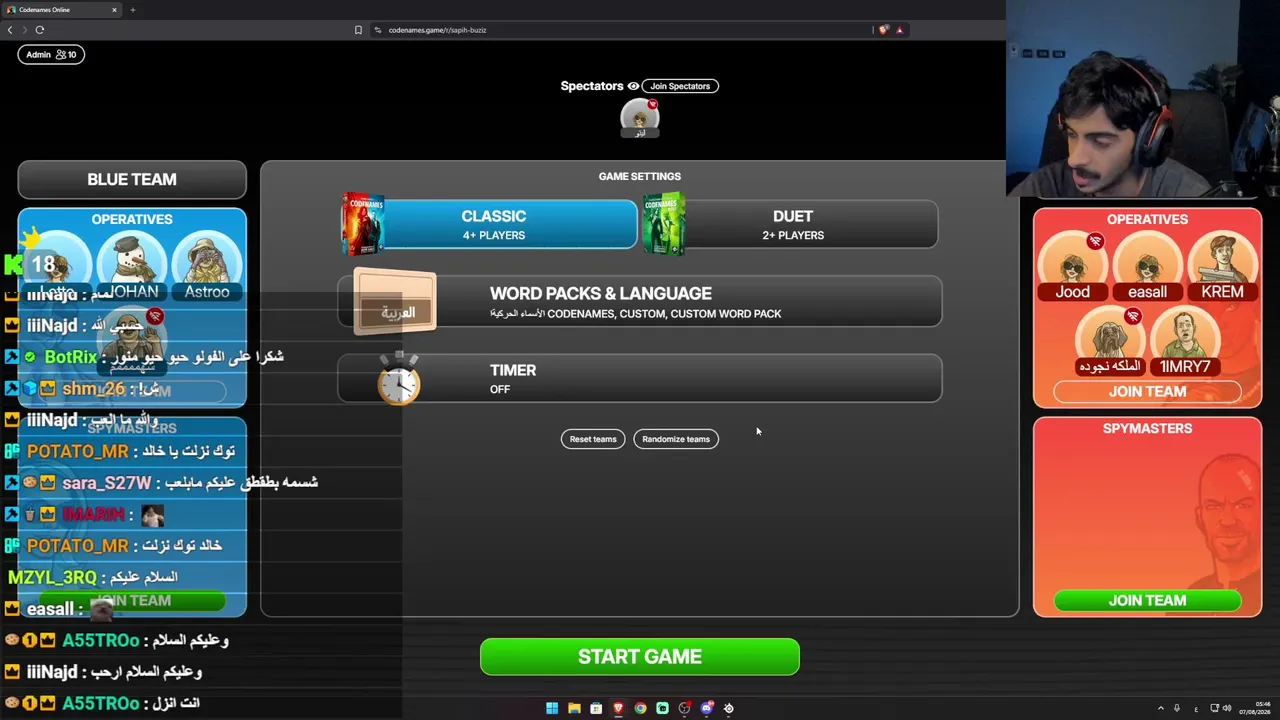Image resolution: width=1280 pixels, height=720 pixels.
Task: Reload the Codenames page
Action: coord(40,30)
